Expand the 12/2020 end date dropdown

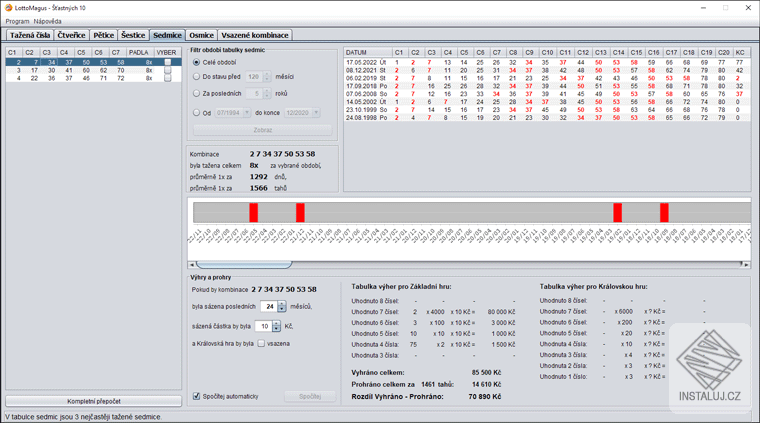tap(315, 113)
